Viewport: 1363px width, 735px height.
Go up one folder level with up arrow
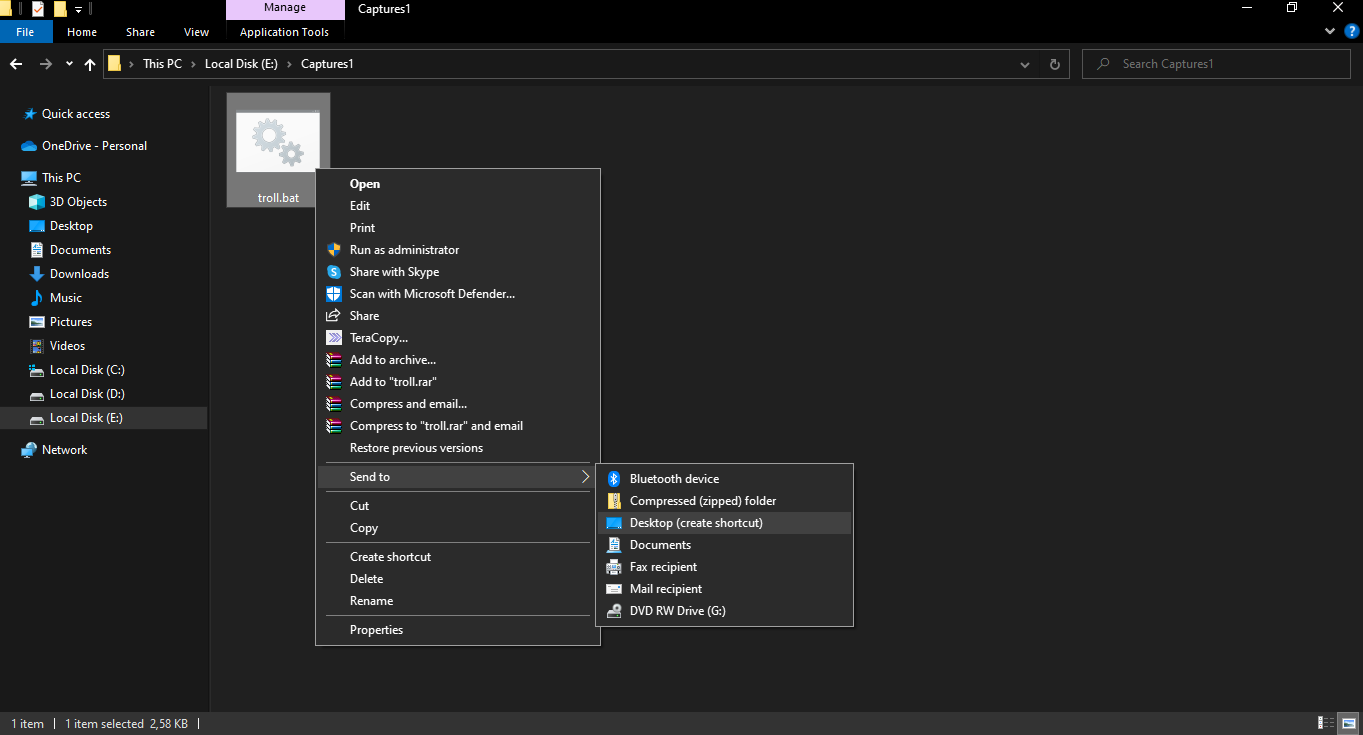[x=90, y=64]
